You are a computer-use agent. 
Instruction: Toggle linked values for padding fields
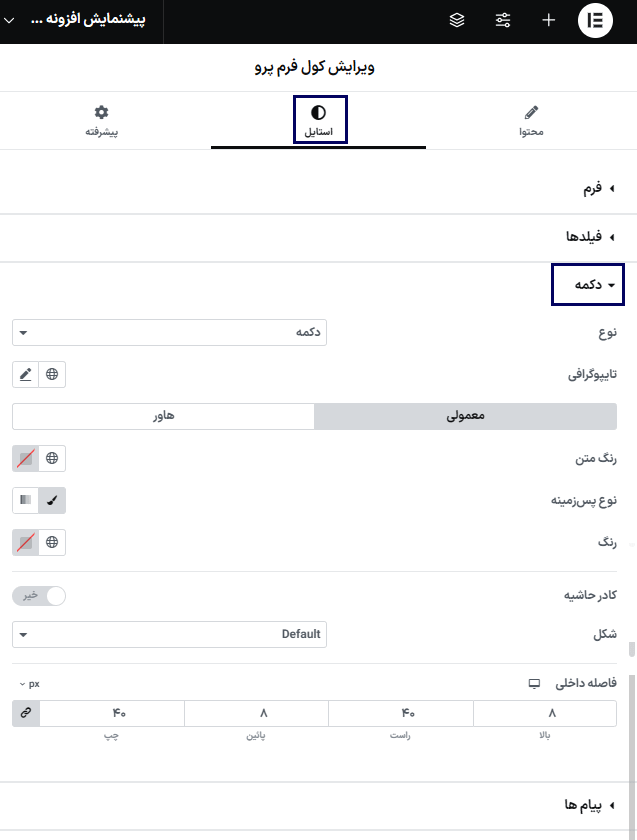point(25,713)
